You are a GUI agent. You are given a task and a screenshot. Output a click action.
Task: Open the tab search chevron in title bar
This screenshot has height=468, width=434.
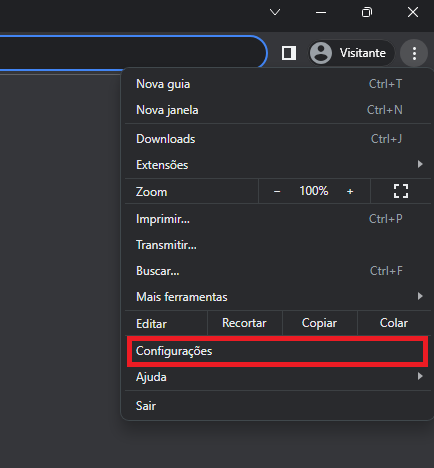pos(275,12)
